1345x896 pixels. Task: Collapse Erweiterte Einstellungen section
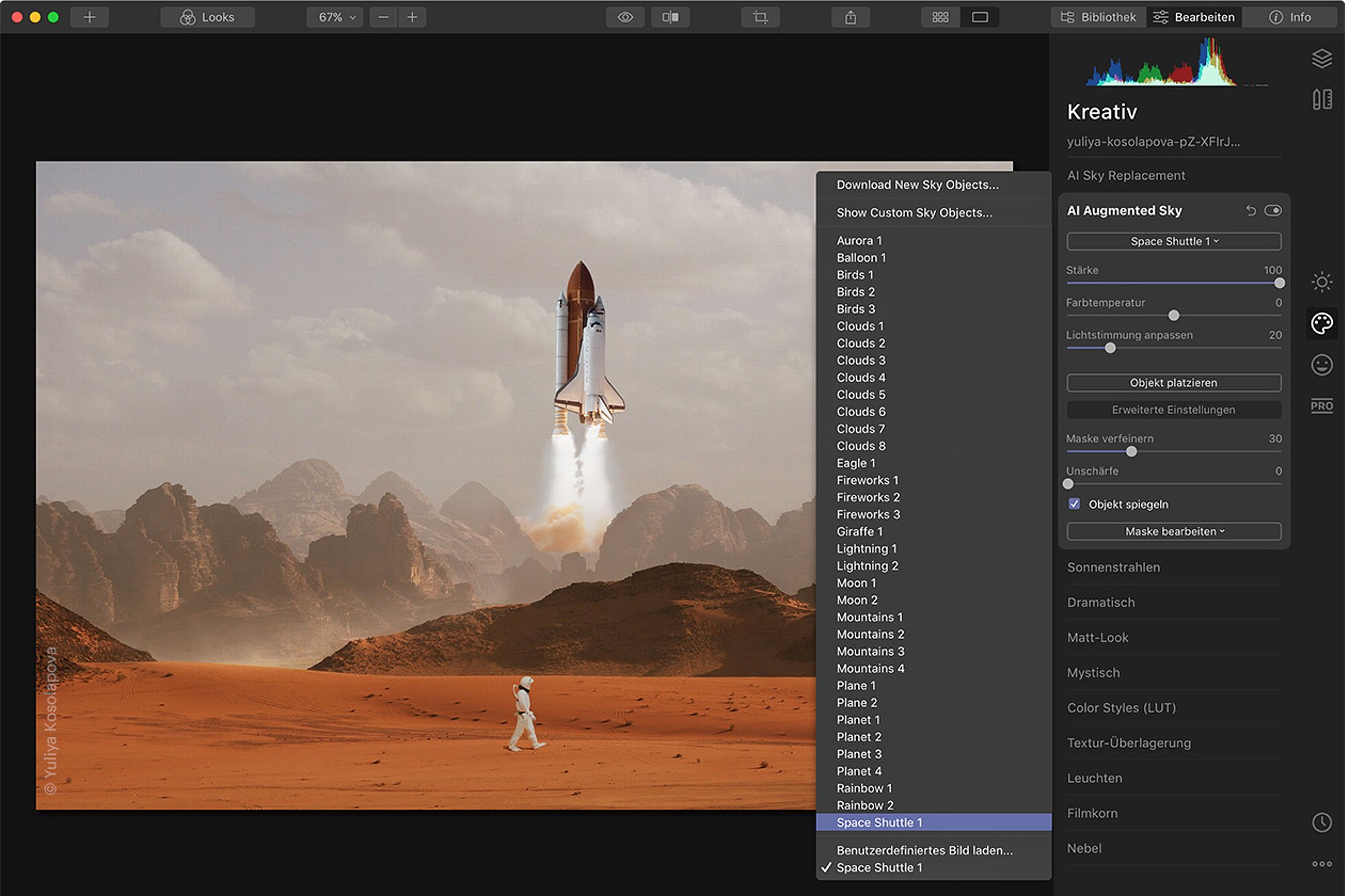(1174, 409)
